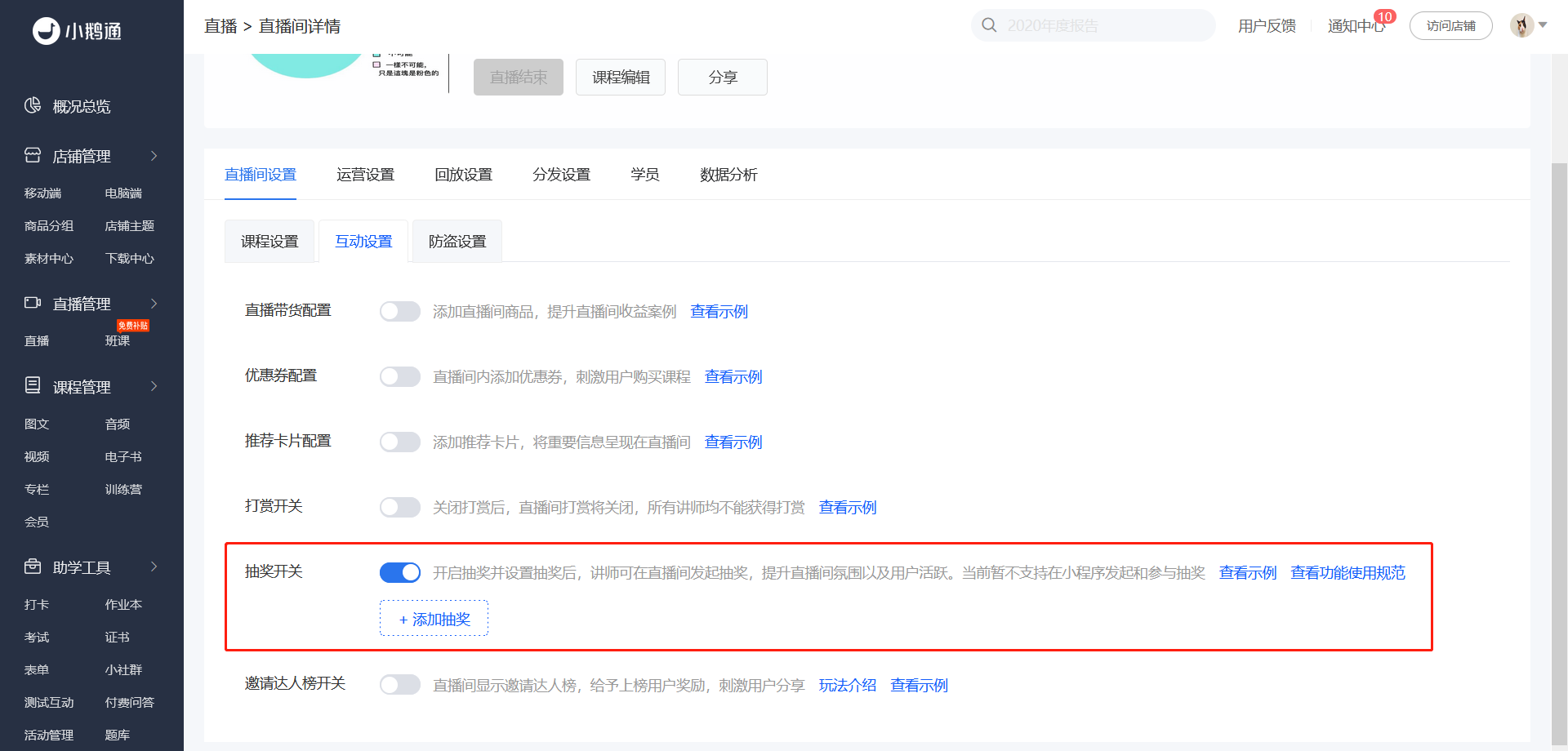Open 下载中心 in sidebar
Image resolution: width=1568 pixels, height=751 pixels.
click(x=130, y=259)
